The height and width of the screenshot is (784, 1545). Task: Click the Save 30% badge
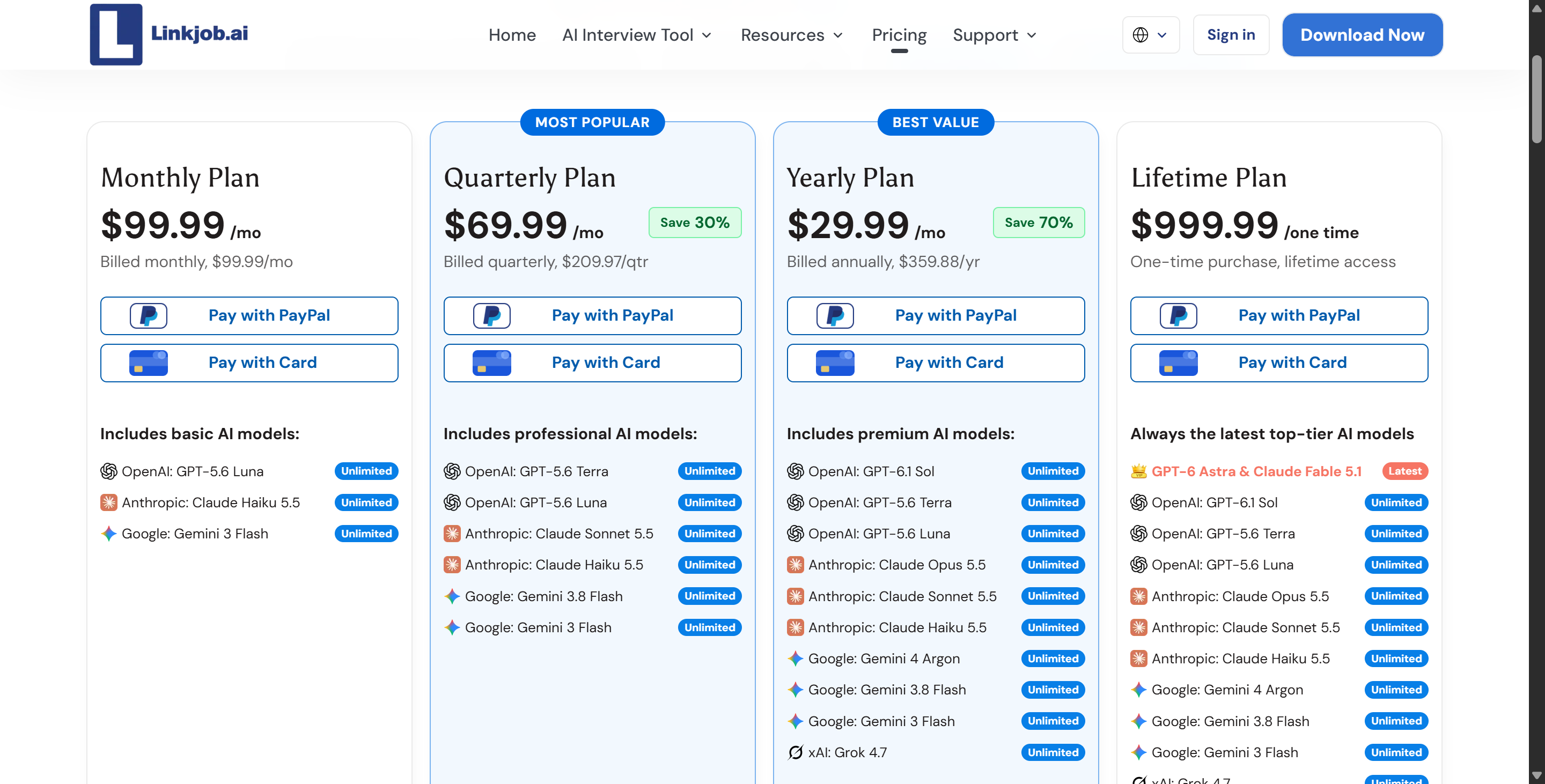tap(695, 223)
